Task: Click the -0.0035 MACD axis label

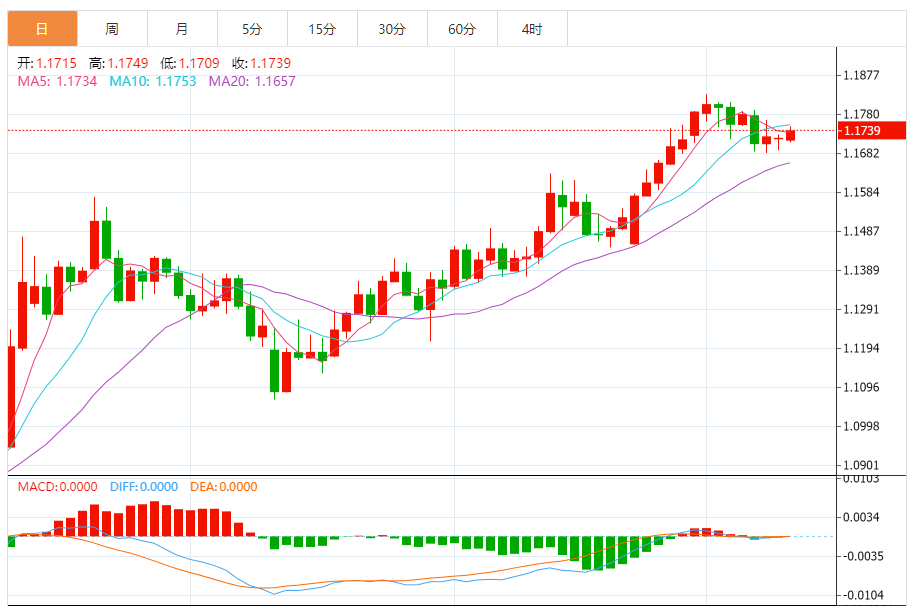Action: 863,556
